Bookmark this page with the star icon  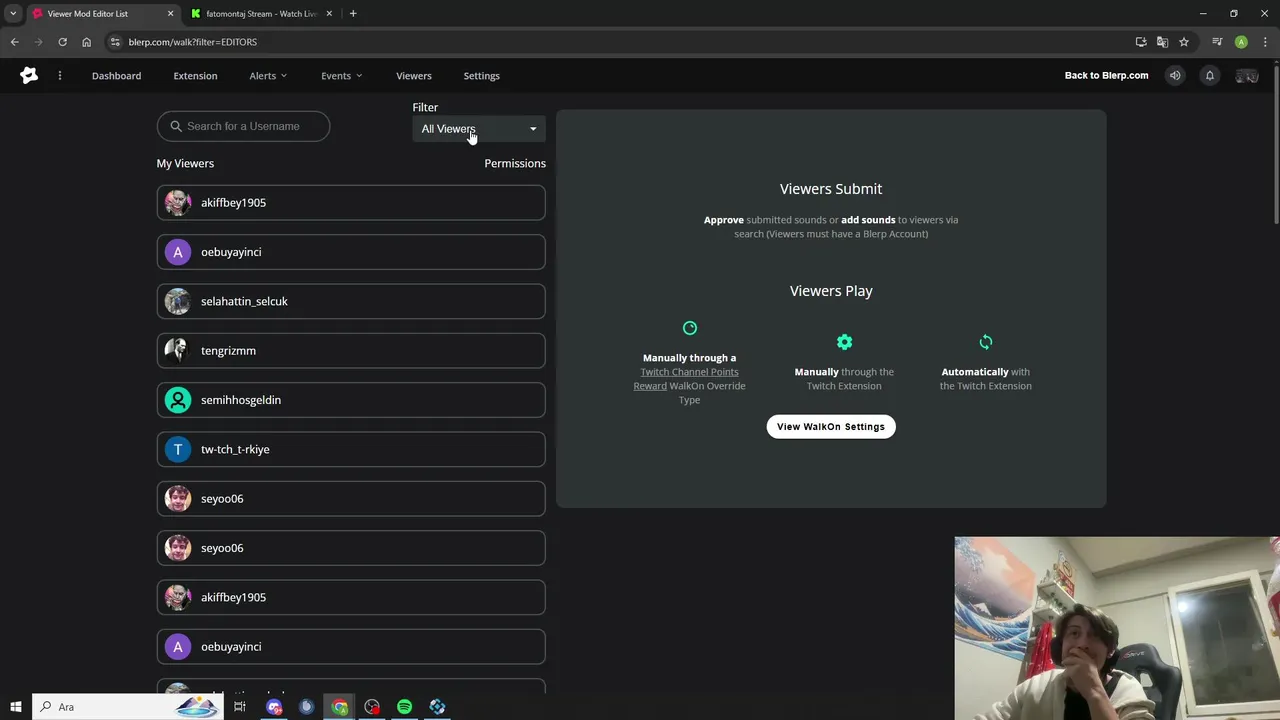tap(1184, 42)
